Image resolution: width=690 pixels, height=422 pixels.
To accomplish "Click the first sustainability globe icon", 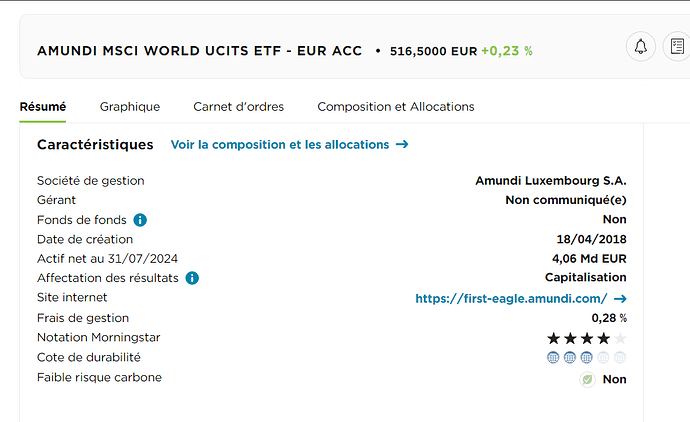I will tap(553, 358).
